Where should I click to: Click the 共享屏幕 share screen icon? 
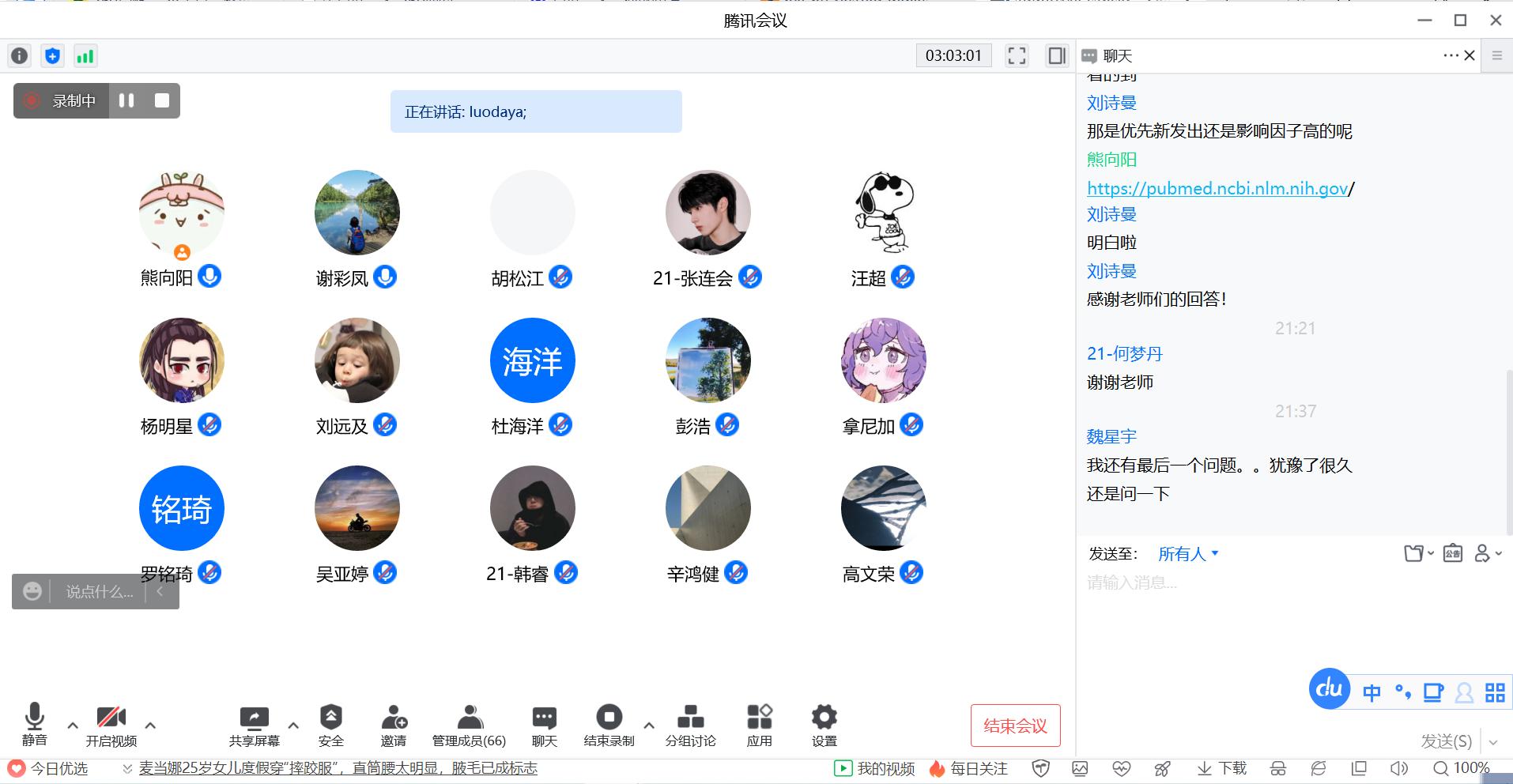[x=254, y=718]
